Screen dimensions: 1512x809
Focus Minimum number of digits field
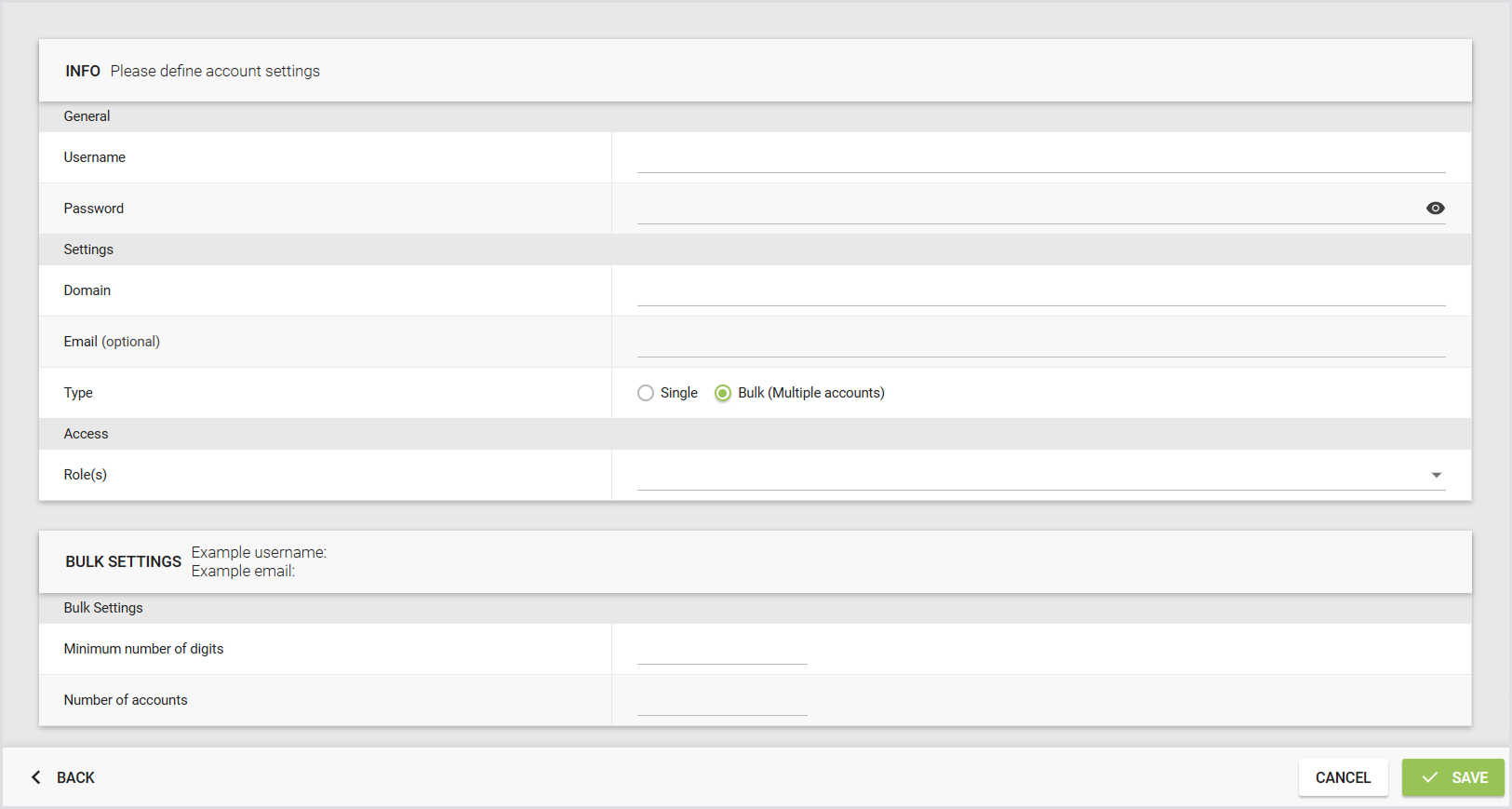[722, 650]
